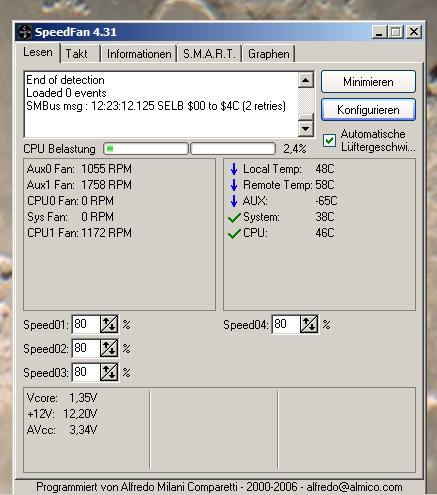Click the SpeedFan fan icon in title bar

click(x=25, y=32)
